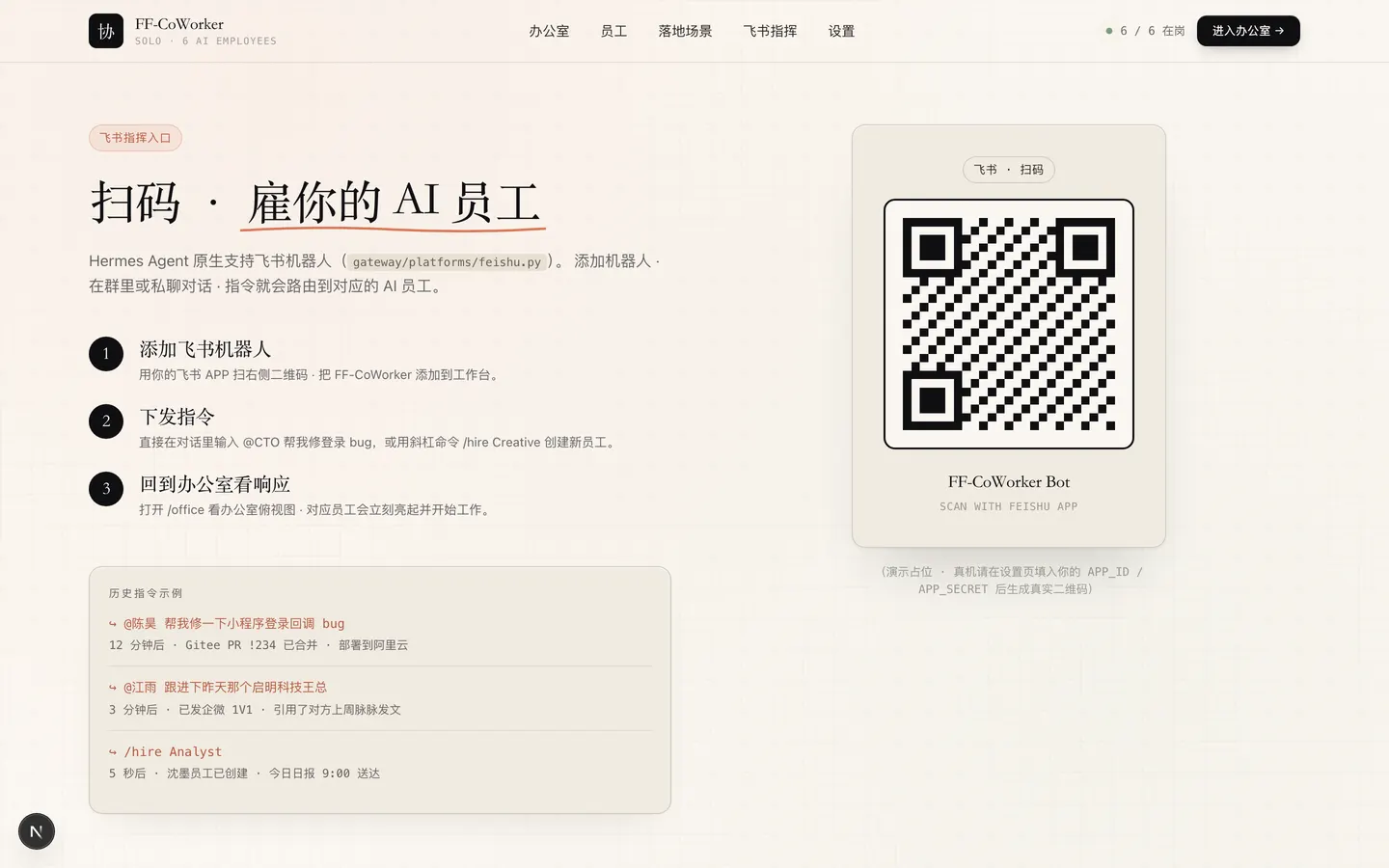Click the @江雨 跟进下昨天那个启明科技王总 command
Screen dimensions: 1389x868
pos(218,688)
